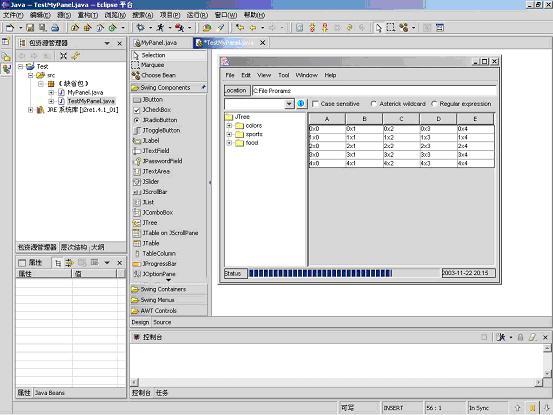This screenshot has height=415, width=553.
Task: Open the Tool menu in preview window
Action: 284,75
